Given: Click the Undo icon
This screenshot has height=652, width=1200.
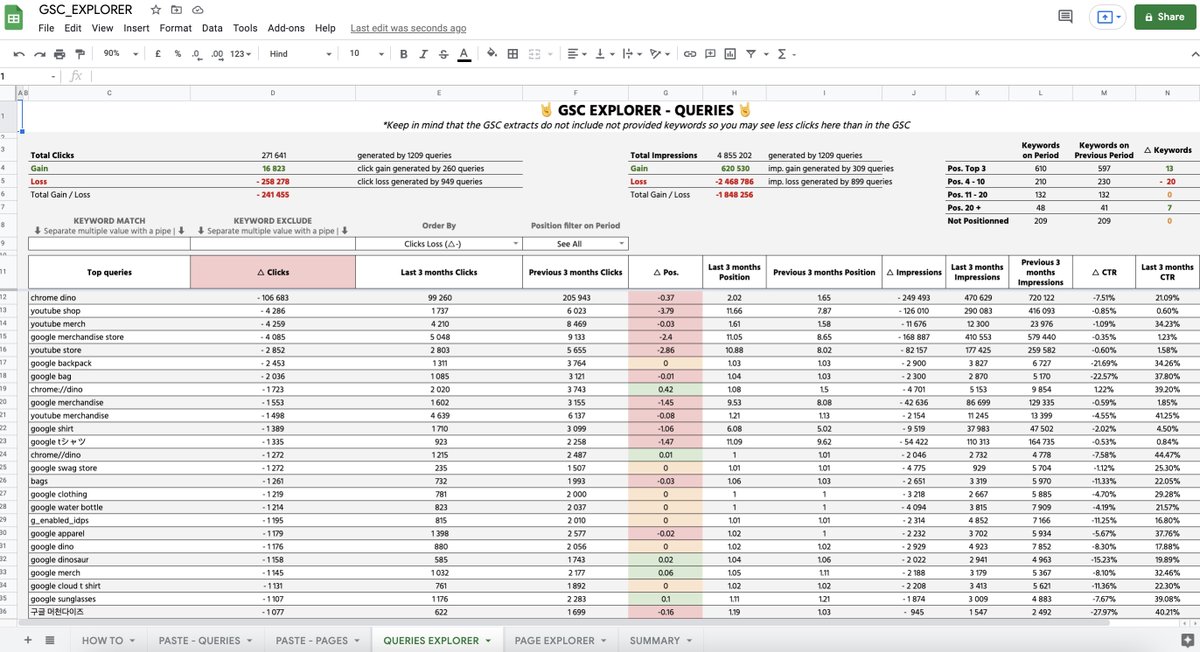Looking at the screenshot, I should [19, 54].
